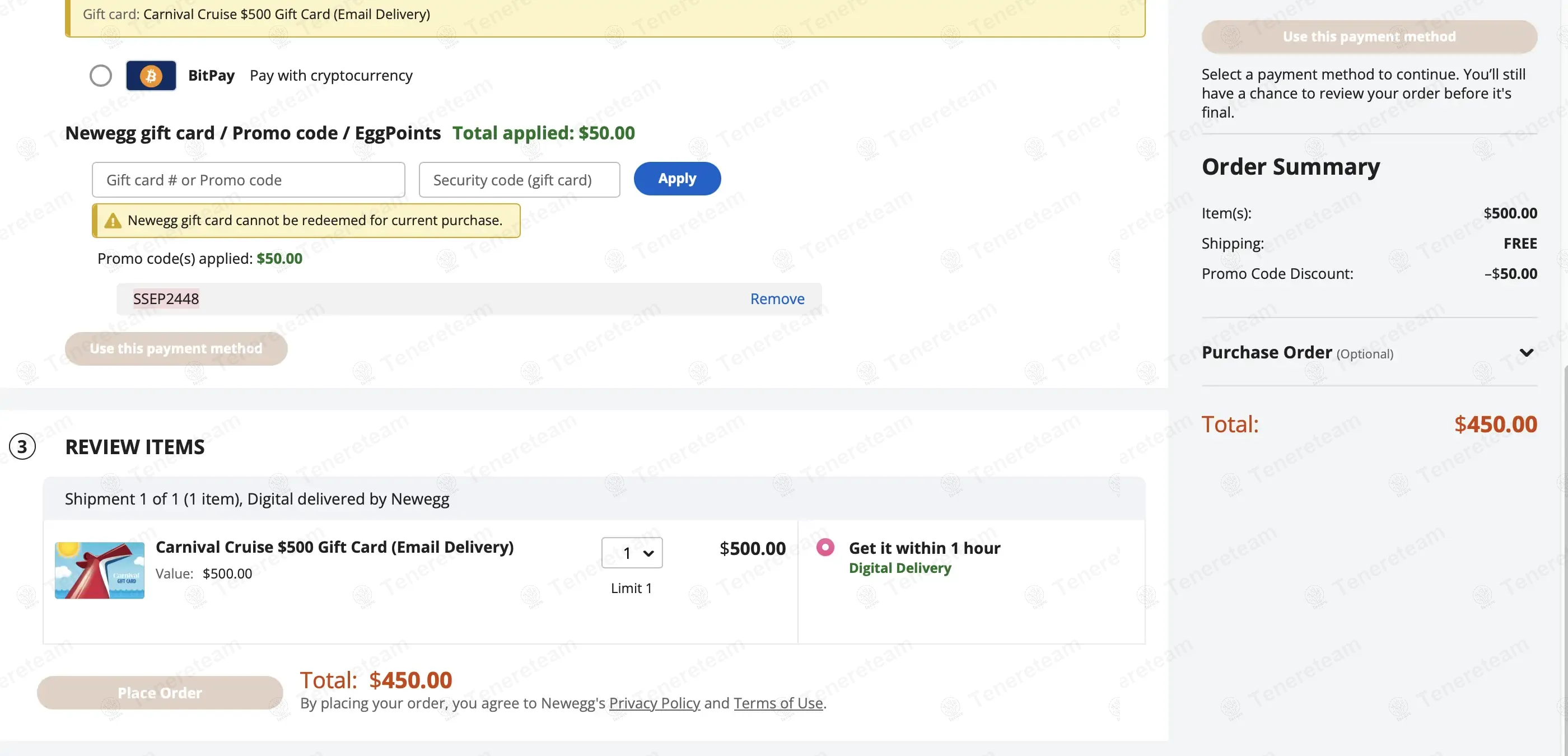
Task: Expand the Purchase Order section chevron
Action: [x=1525, y=352]
